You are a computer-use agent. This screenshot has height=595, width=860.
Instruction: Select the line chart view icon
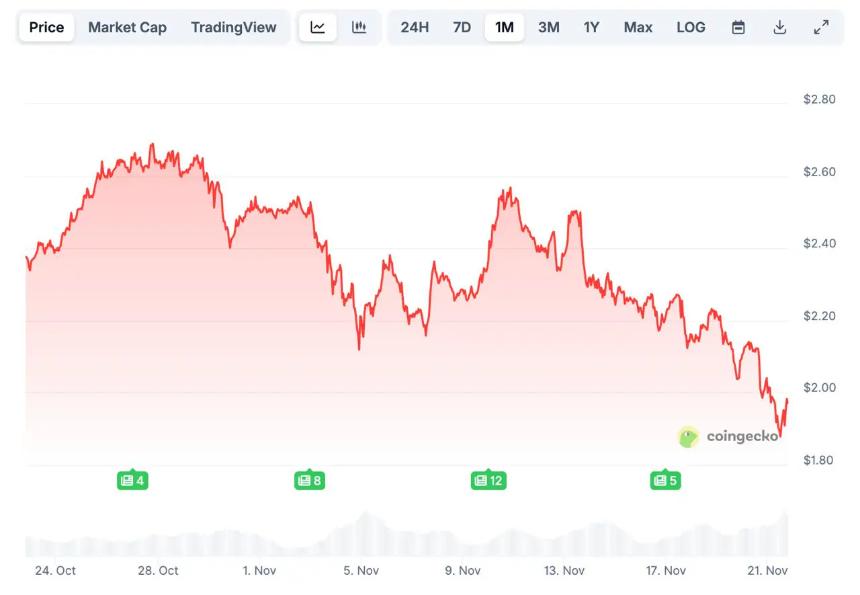coord(318,27)
